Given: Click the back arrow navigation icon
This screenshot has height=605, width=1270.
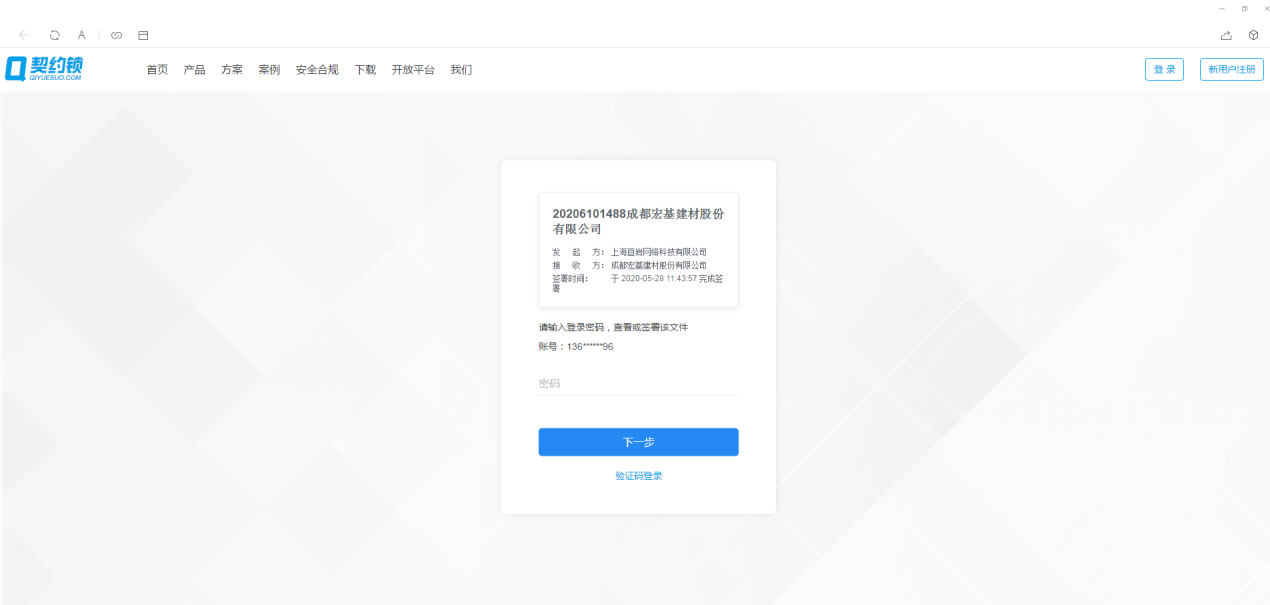Looking at the screenshot, I should tap(24, 35).
